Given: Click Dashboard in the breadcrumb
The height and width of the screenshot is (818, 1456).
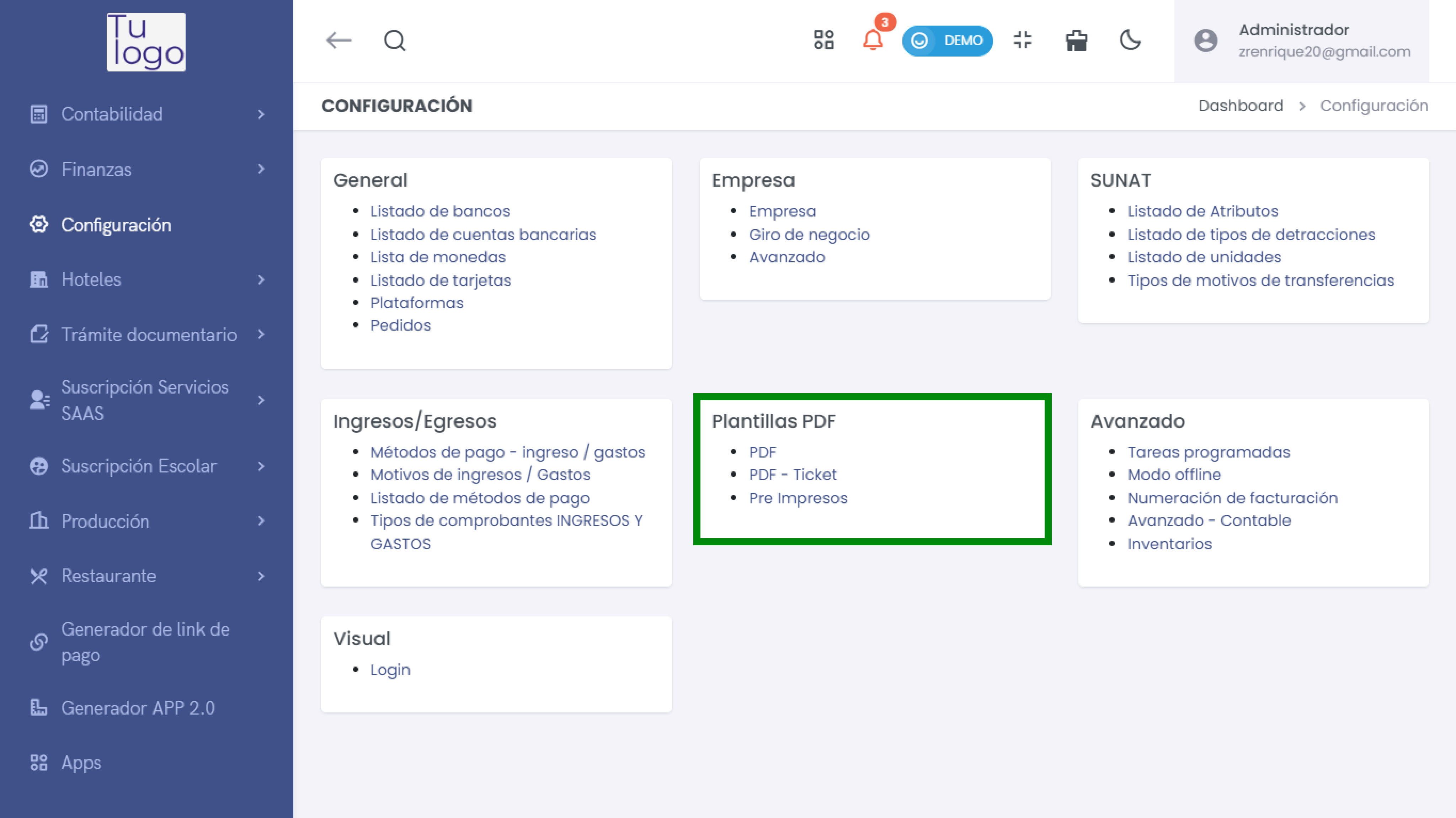Looking at the screenshot, I should 1241,106.
